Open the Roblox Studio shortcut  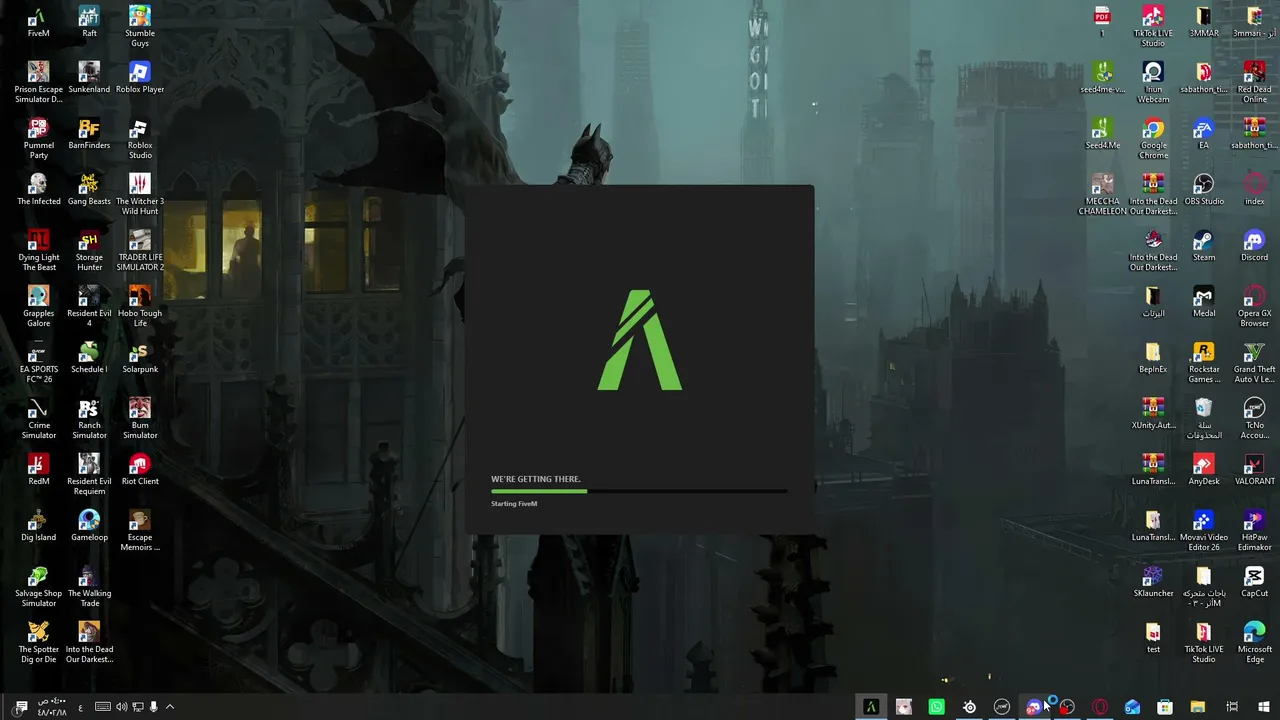click(140, 139)
